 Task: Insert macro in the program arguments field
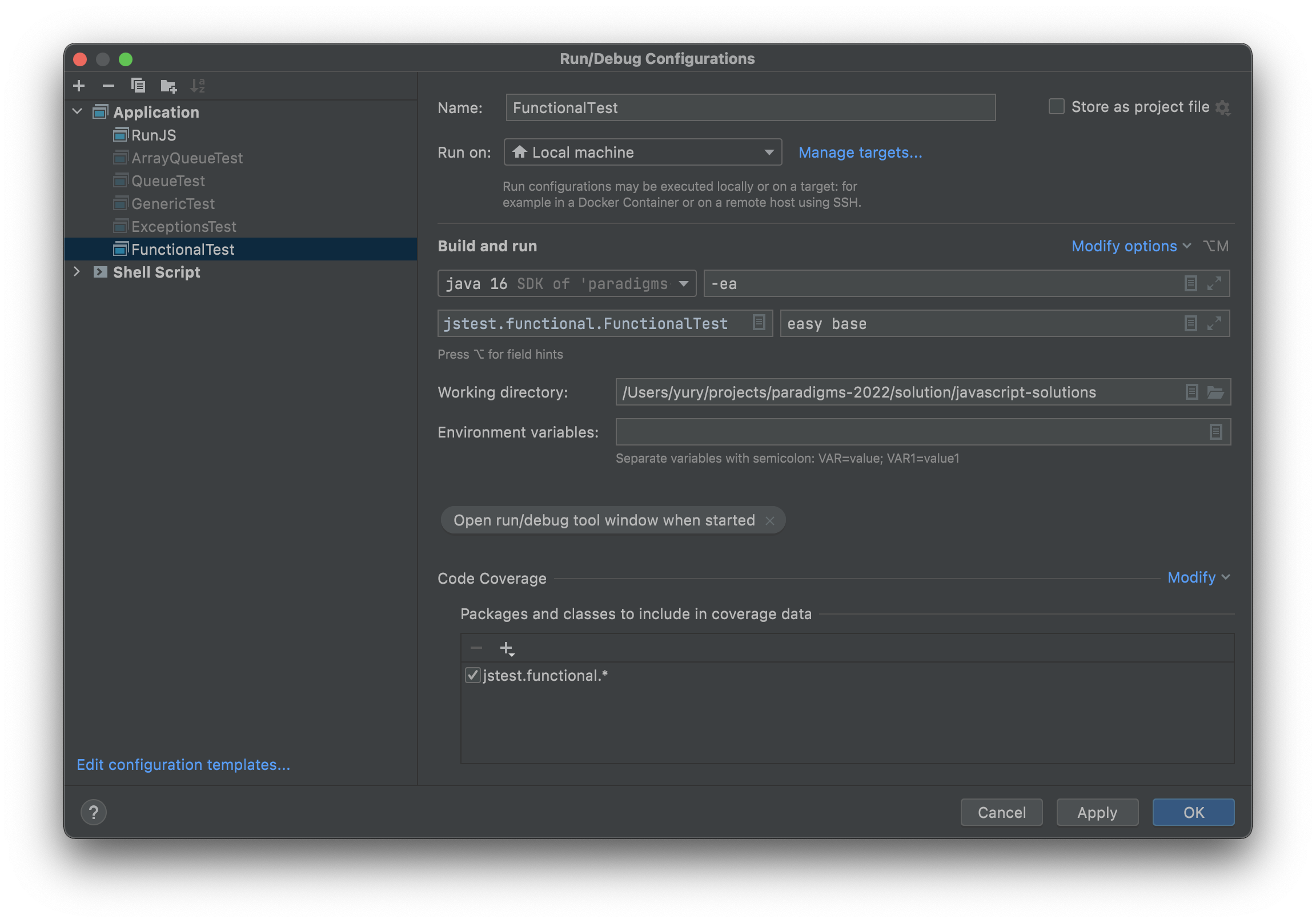pos(1190,324)
